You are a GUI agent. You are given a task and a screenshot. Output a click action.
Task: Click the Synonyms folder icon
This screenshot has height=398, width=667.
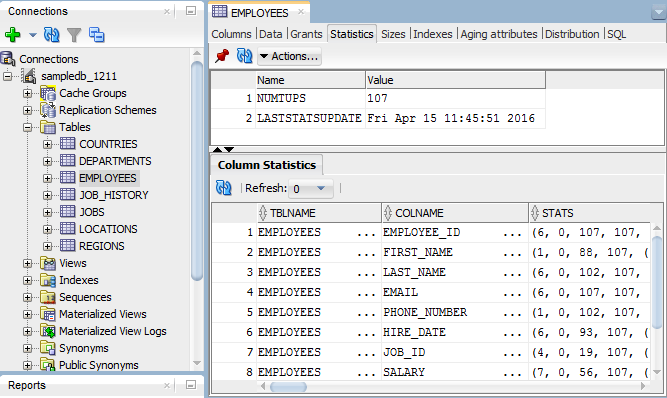click(x=48, y=349)
